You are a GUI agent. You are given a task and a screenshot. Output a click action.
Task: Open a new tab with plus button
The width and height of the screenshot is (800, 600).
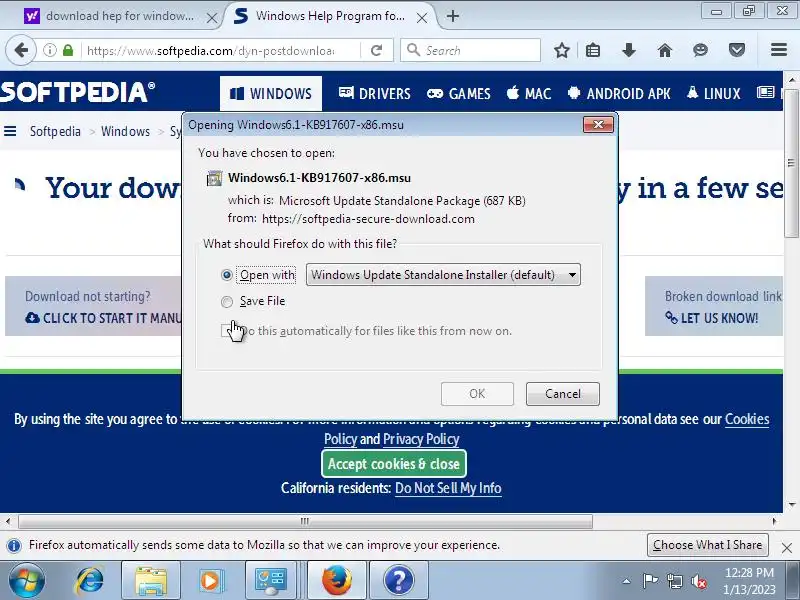[x=453, y=16]
